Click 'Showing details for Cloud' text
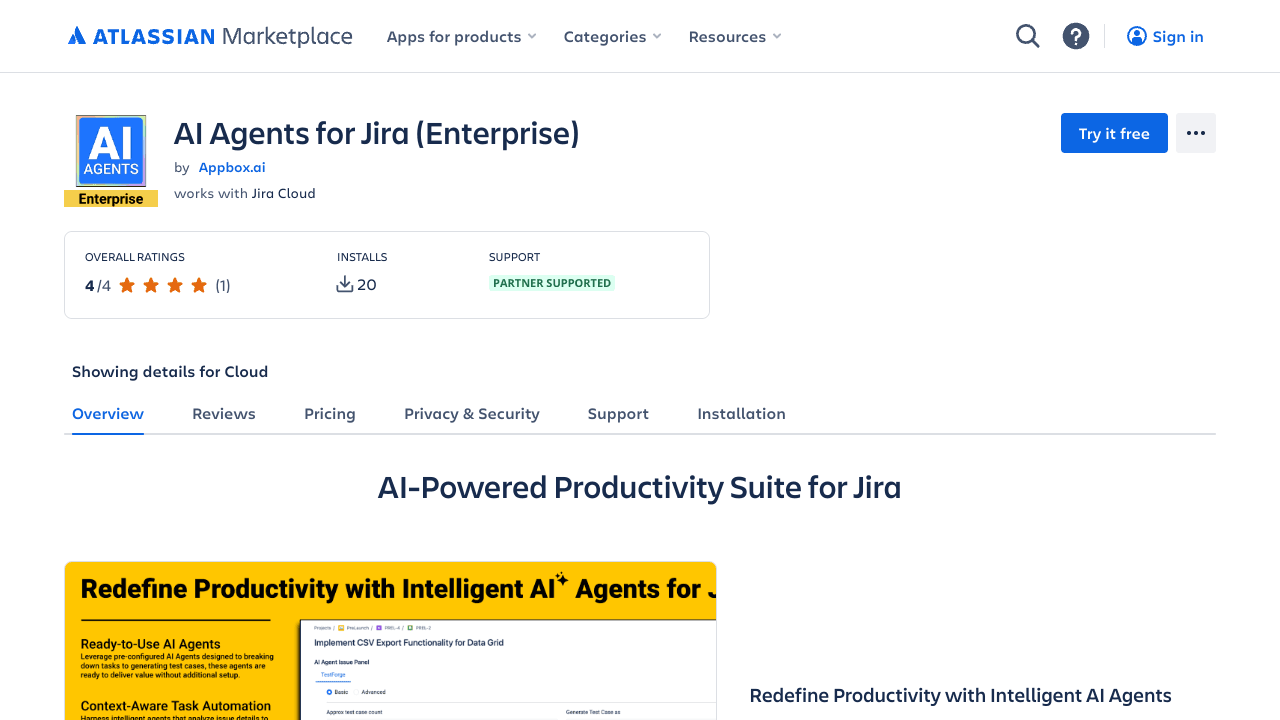Image resolution: width=1280 pixels, height=720 pixels. click(170, 371)
